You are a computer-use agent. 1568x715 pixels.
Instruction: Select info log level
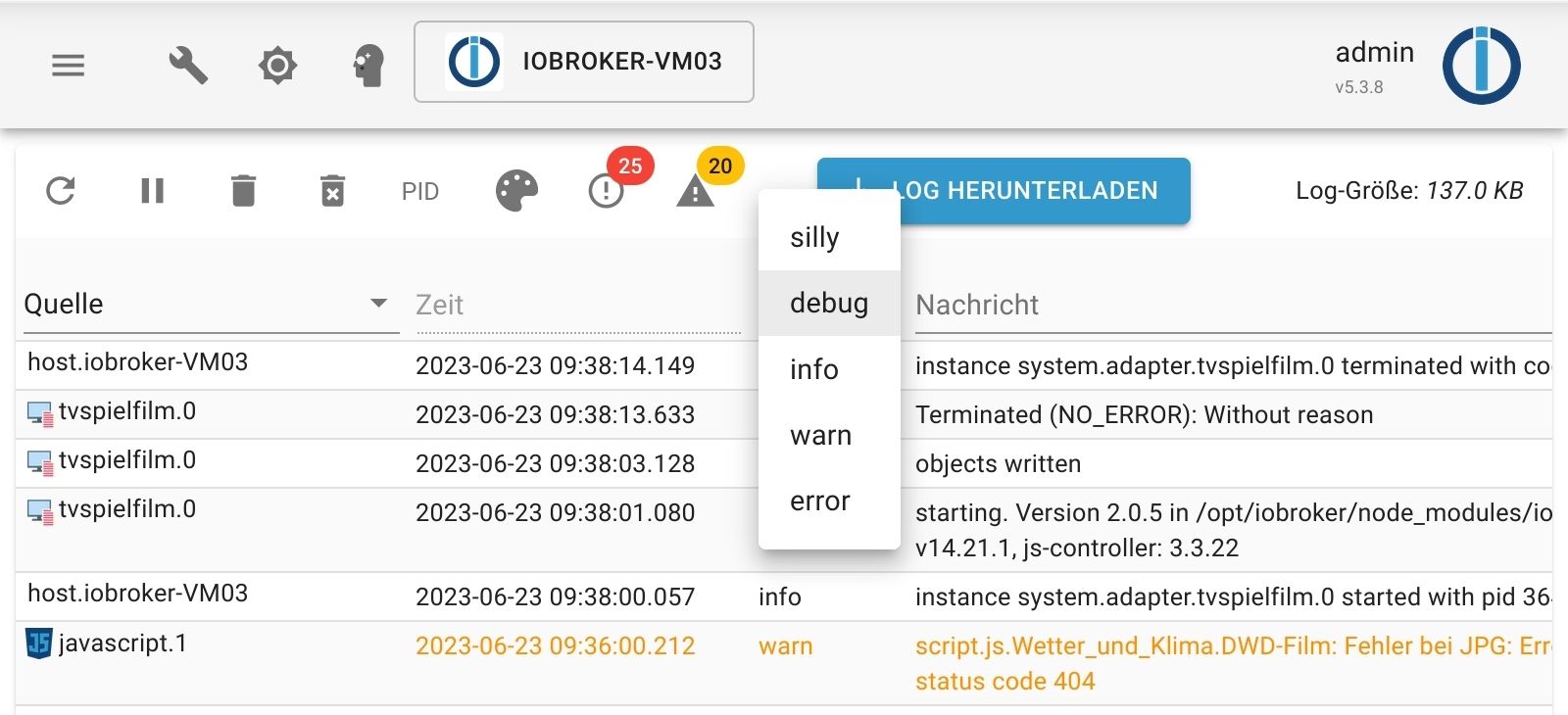coord(829,369)
